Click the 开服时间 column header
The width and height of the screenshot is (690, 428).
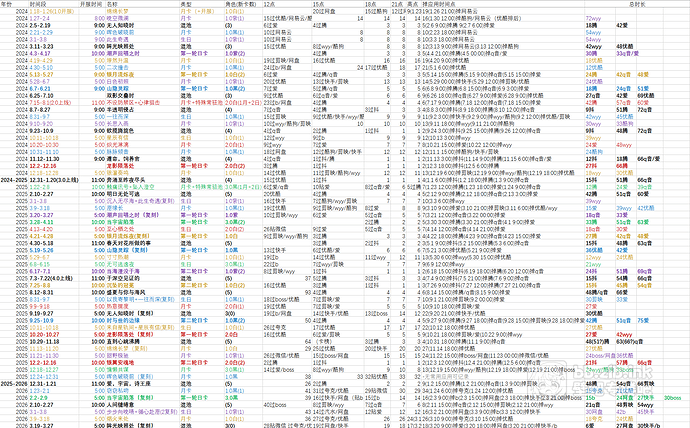[x=90, y=4]
